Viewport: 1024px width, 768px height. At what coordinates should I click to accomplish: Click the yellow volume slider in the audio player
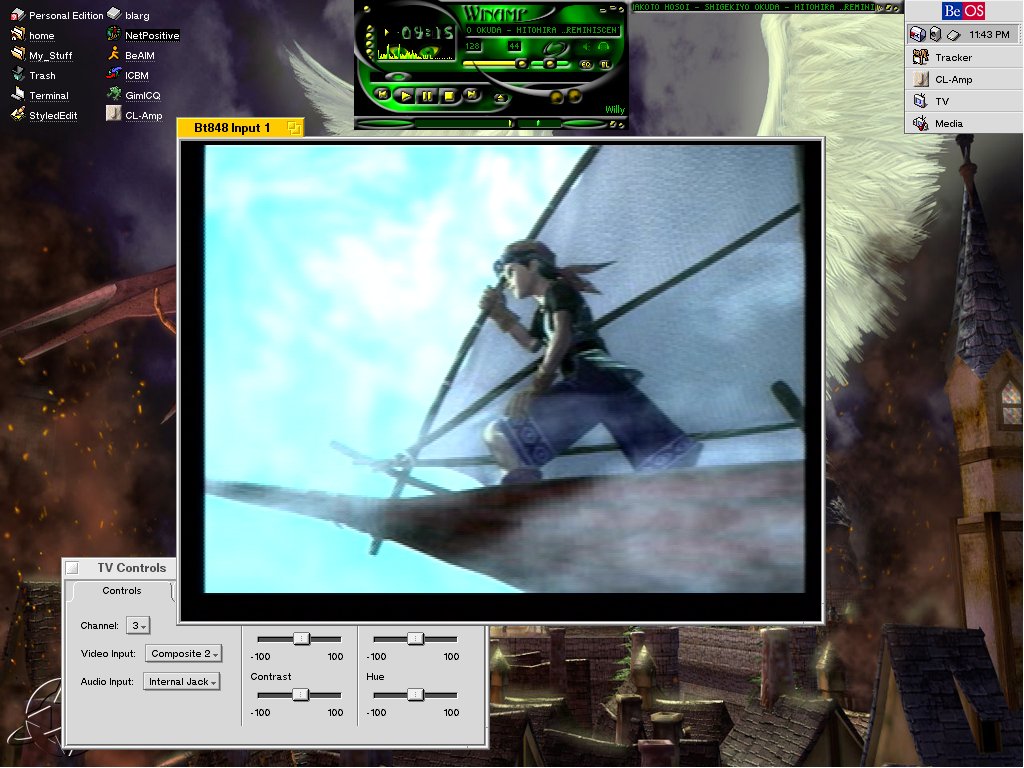[x=496, y=64]
